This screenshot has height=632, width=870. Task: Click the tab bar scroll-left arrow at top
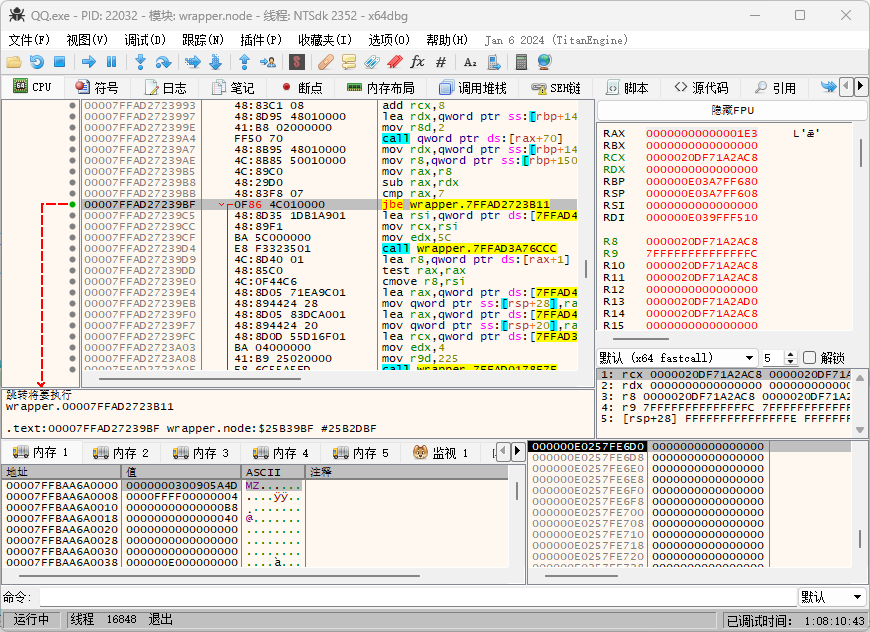pyautogui.click(x=847, y=87)
